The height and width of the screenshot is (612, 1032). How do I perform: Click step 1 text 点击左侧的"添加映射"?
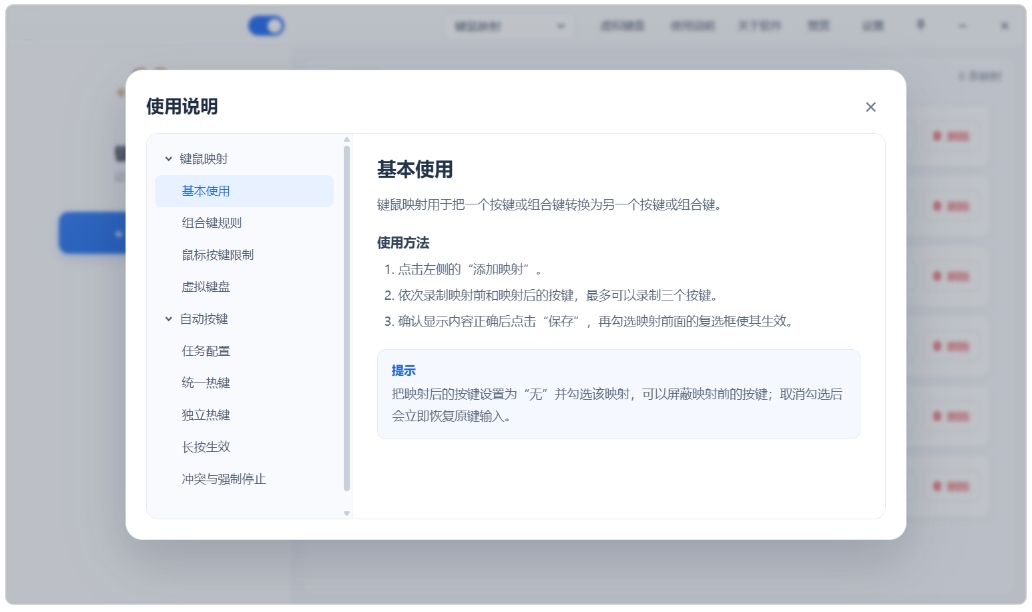(469, 269)
